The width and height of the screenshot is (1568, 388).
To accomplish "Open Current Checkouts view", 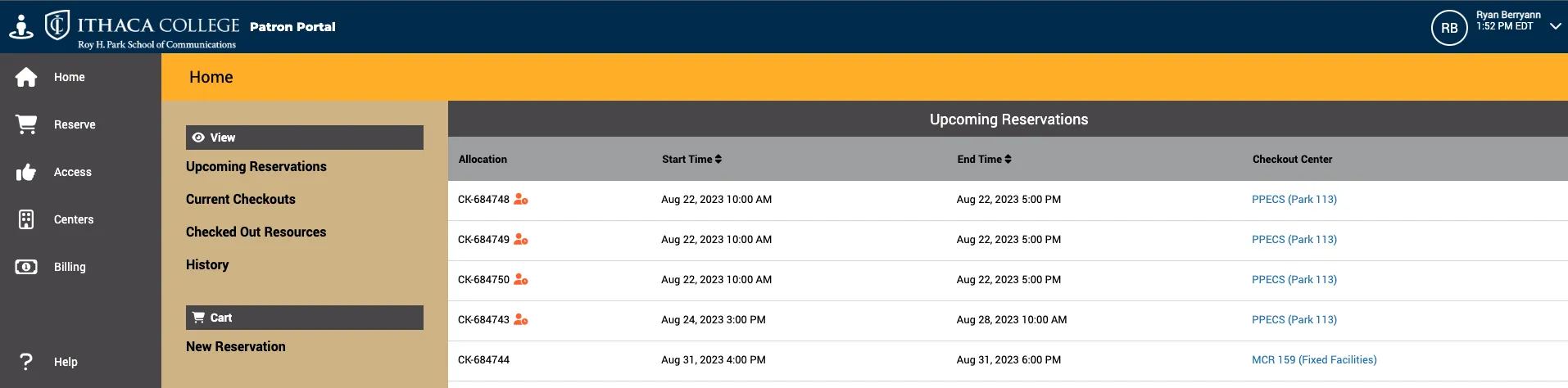I will point(241,199).
